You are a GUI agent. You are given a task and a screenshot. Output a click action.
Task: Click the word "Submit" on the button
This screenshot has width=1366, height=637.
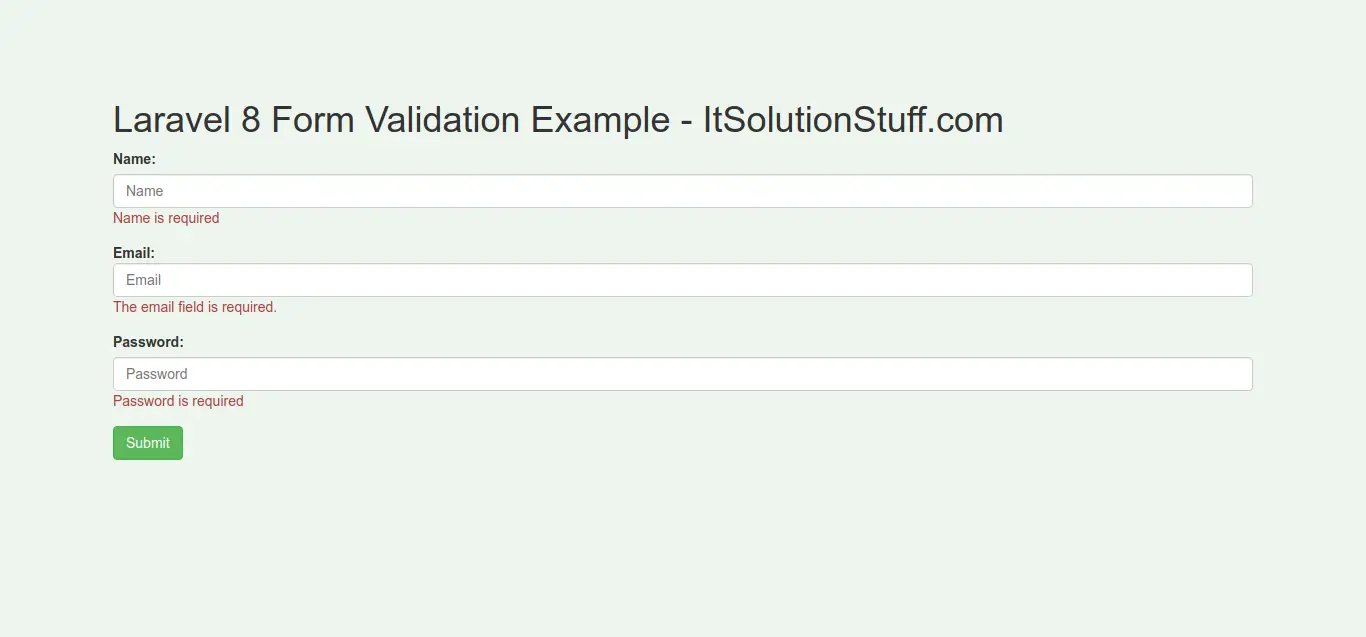point(148,443)
